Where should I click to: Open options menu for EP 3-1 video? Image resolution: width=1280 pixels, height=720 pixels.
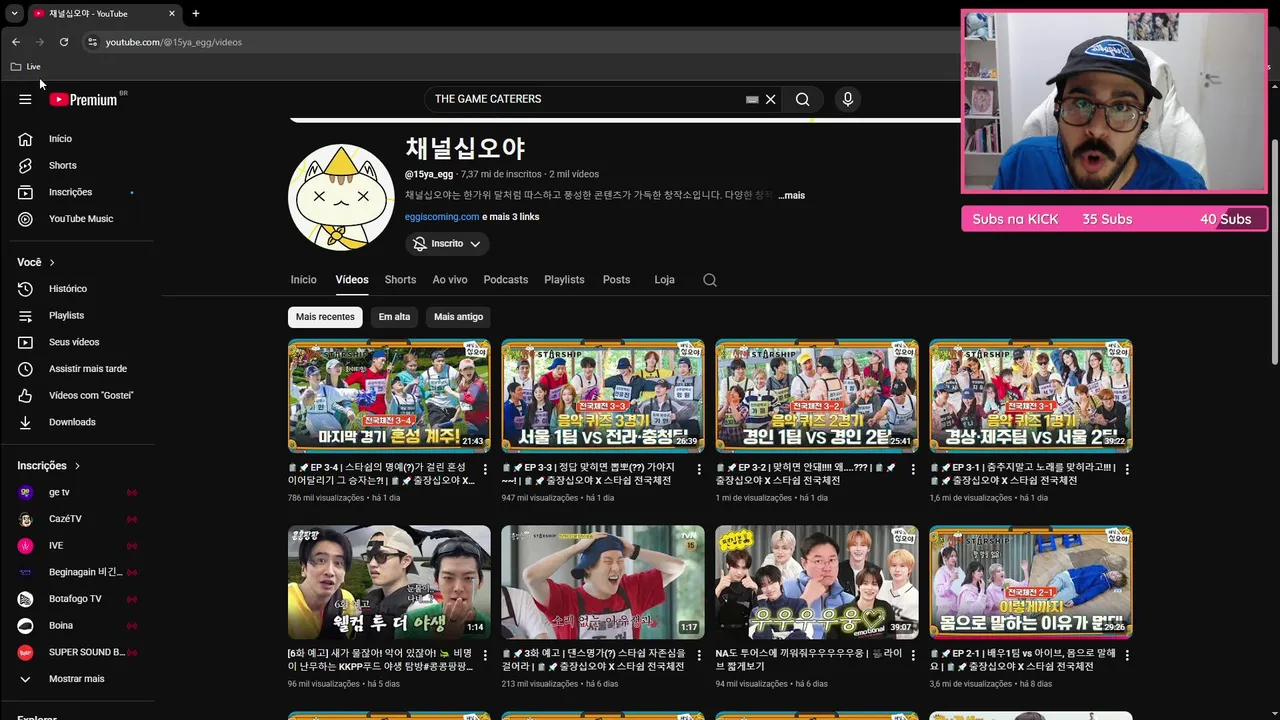click(x=1127, y=469)
